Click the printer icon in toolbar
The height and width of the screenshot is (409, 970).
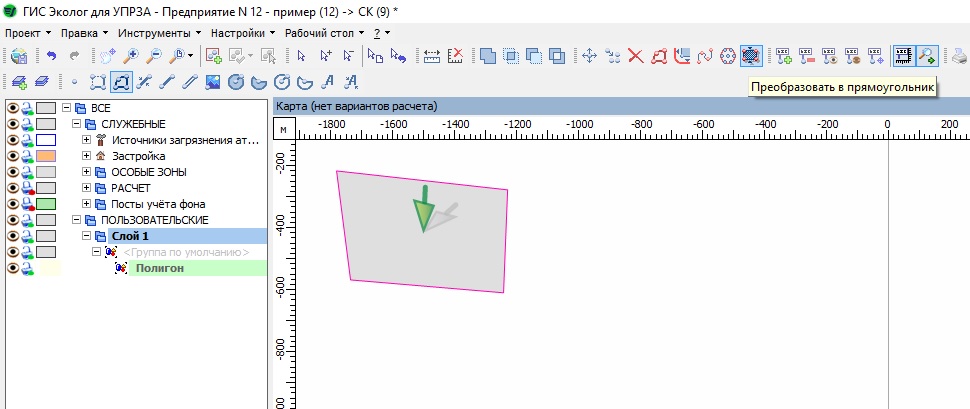click(x=959, y=57)
